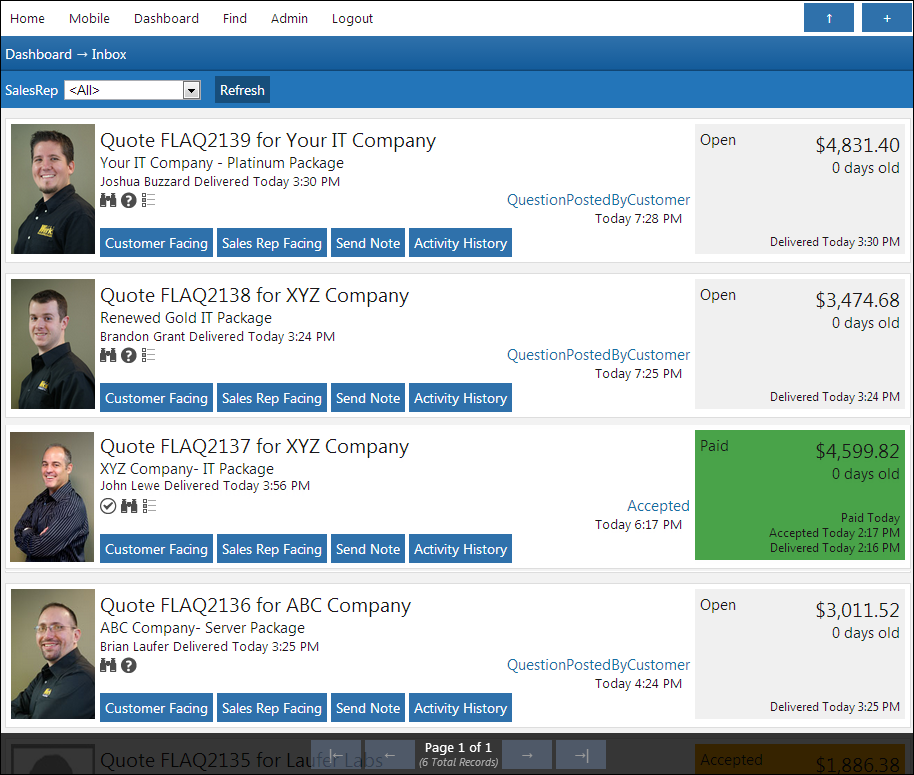Image resolution: width=914 pixels, height=775 pixels.
Task: Go to next page arrow
Action: [x=527, y=755]
